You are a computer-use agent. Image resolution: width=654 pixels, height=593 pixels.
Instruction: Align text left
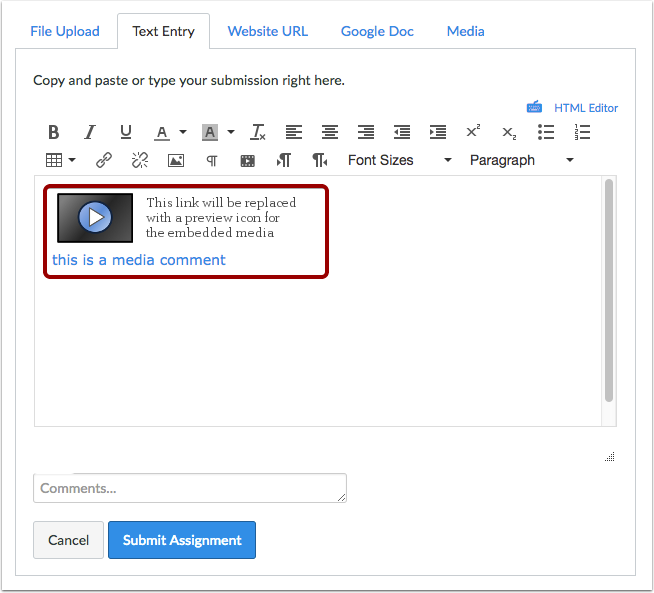294,132
